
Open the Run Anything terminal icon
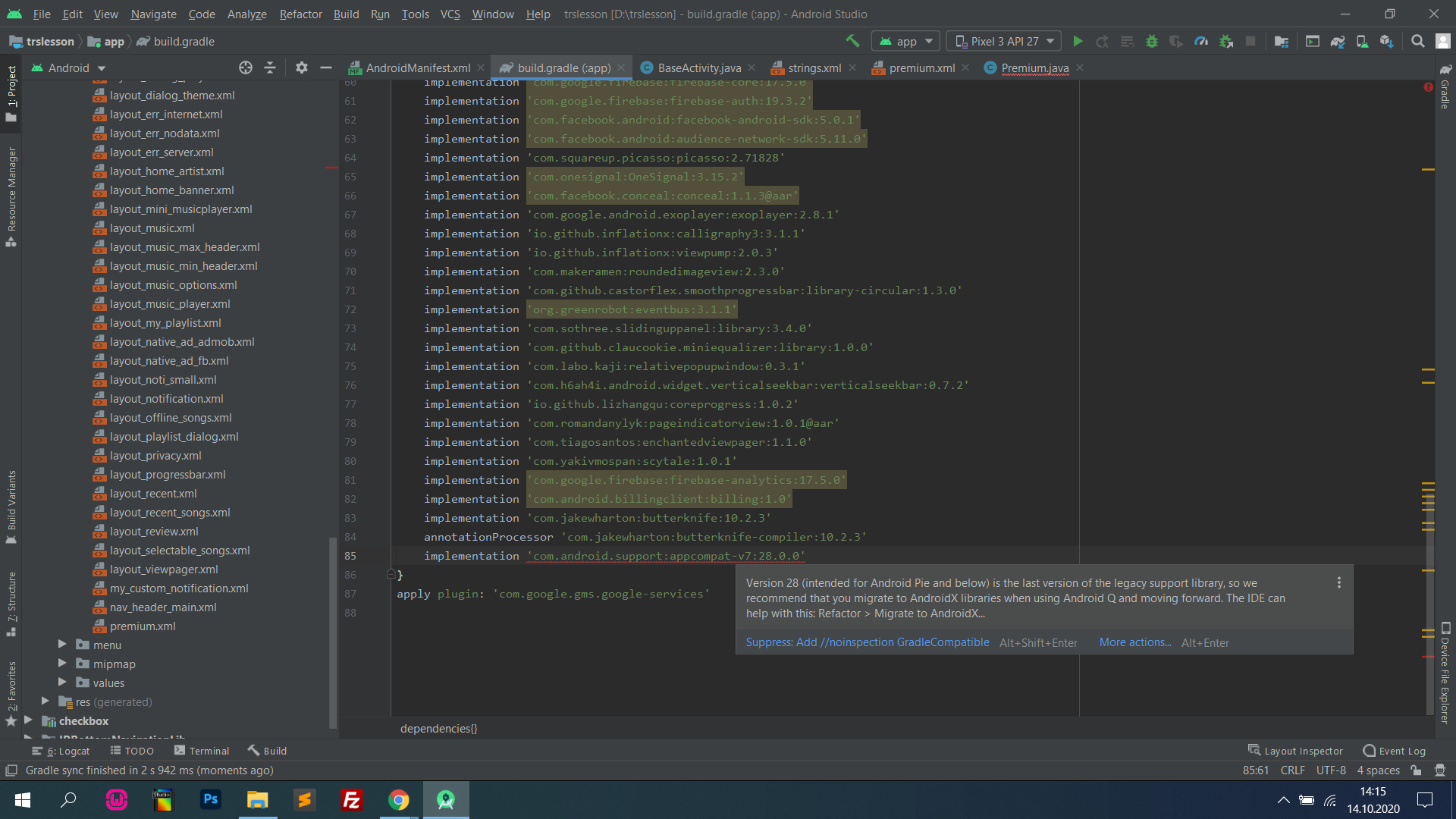pyautogui.click(x=1313, y=41)
